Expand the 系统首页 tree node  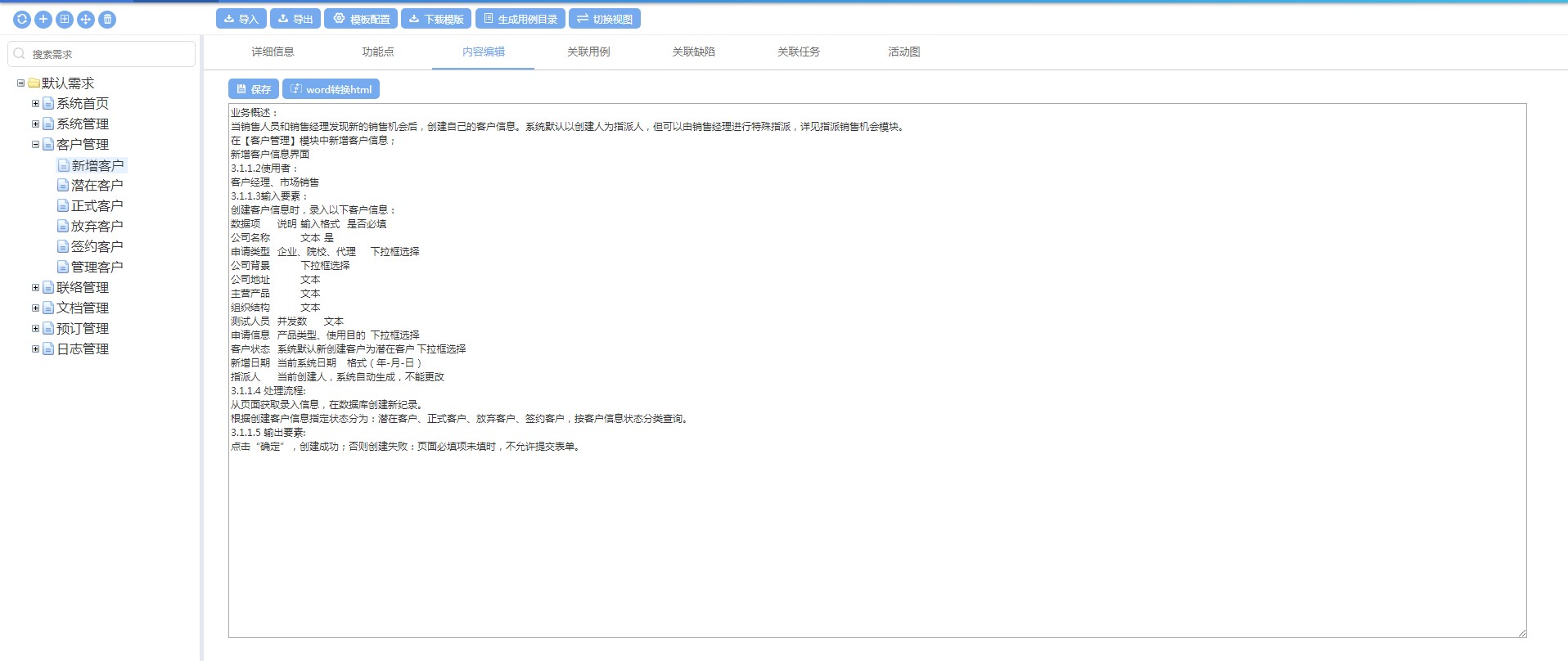tap(35, 104)
